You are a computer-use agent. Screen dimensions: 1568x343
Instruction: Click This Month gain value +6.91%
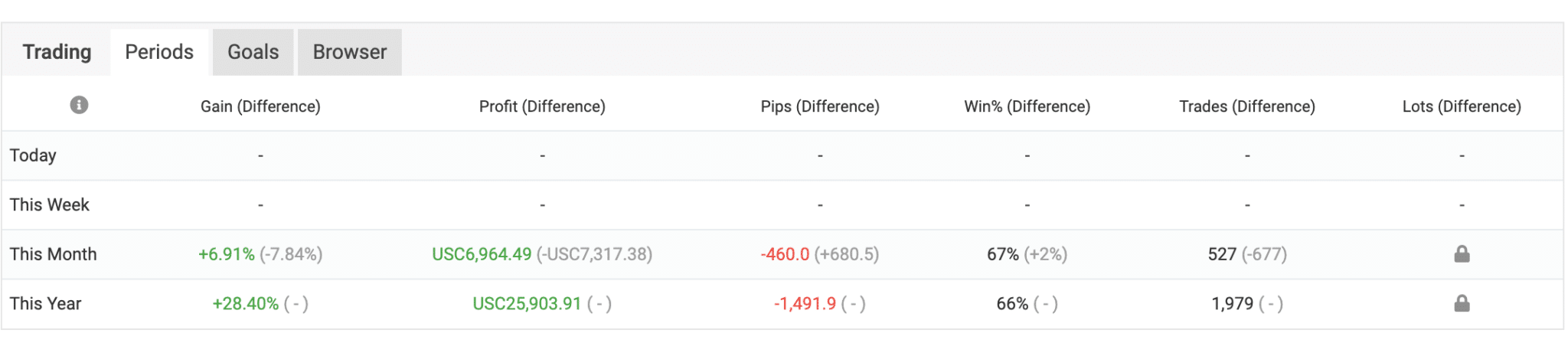[x=227, y=254]
